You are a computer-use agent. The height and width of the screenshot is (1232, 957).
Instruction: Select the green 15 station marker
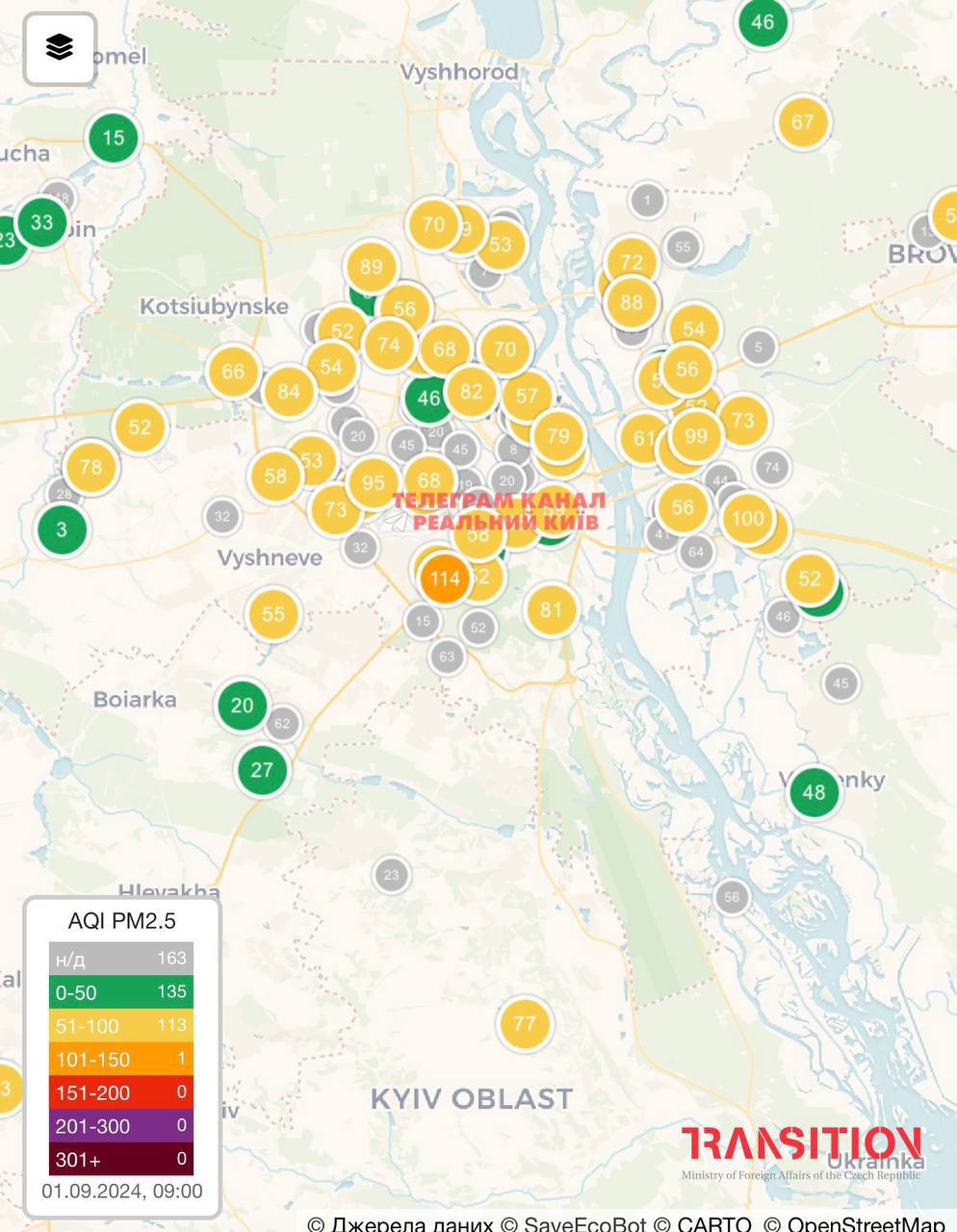114,138
